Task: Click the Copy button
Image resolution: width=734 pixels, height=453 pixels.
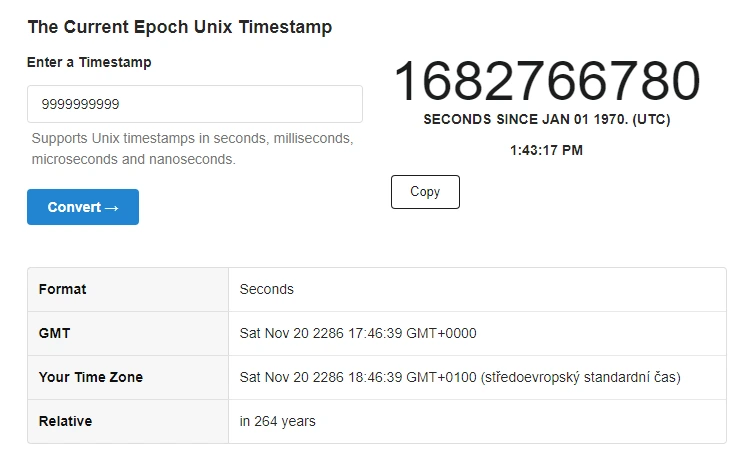Action: (x=425, y=192)
